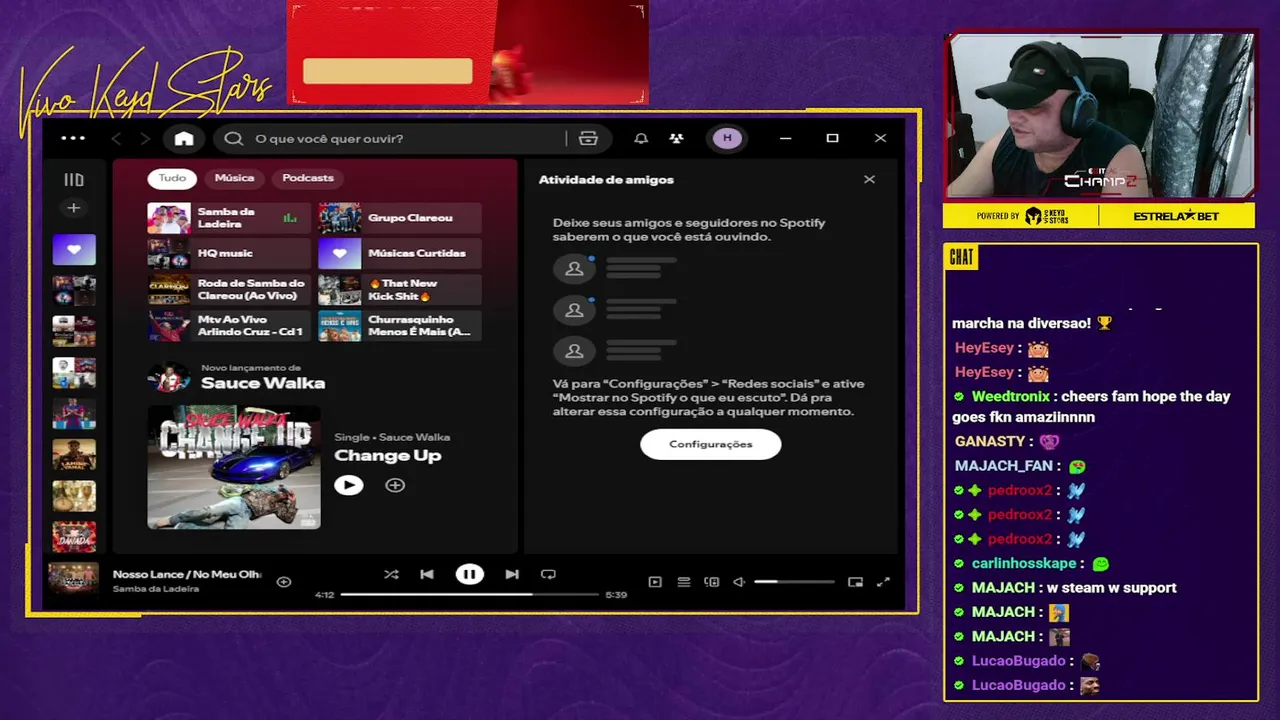Go forward with the right arrow
Viewport: 1280px width, 720px height.
(145, 138)
